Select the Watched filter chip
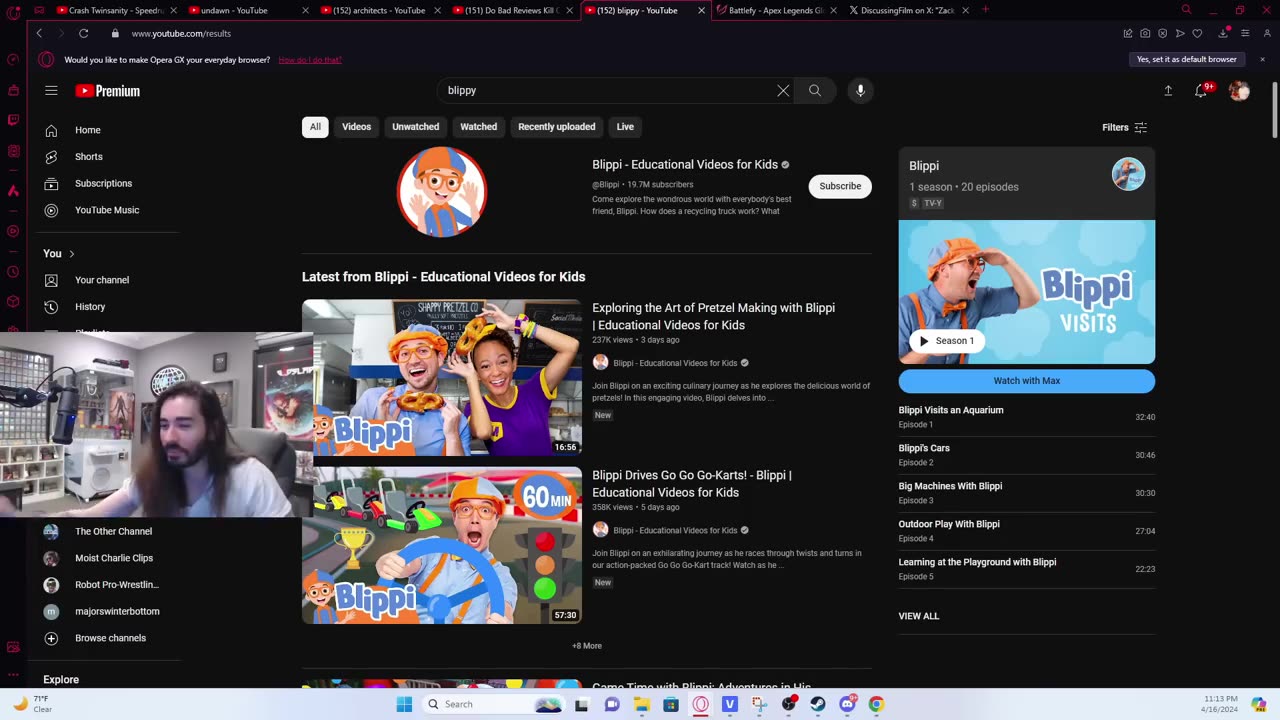 click(478, 127)
